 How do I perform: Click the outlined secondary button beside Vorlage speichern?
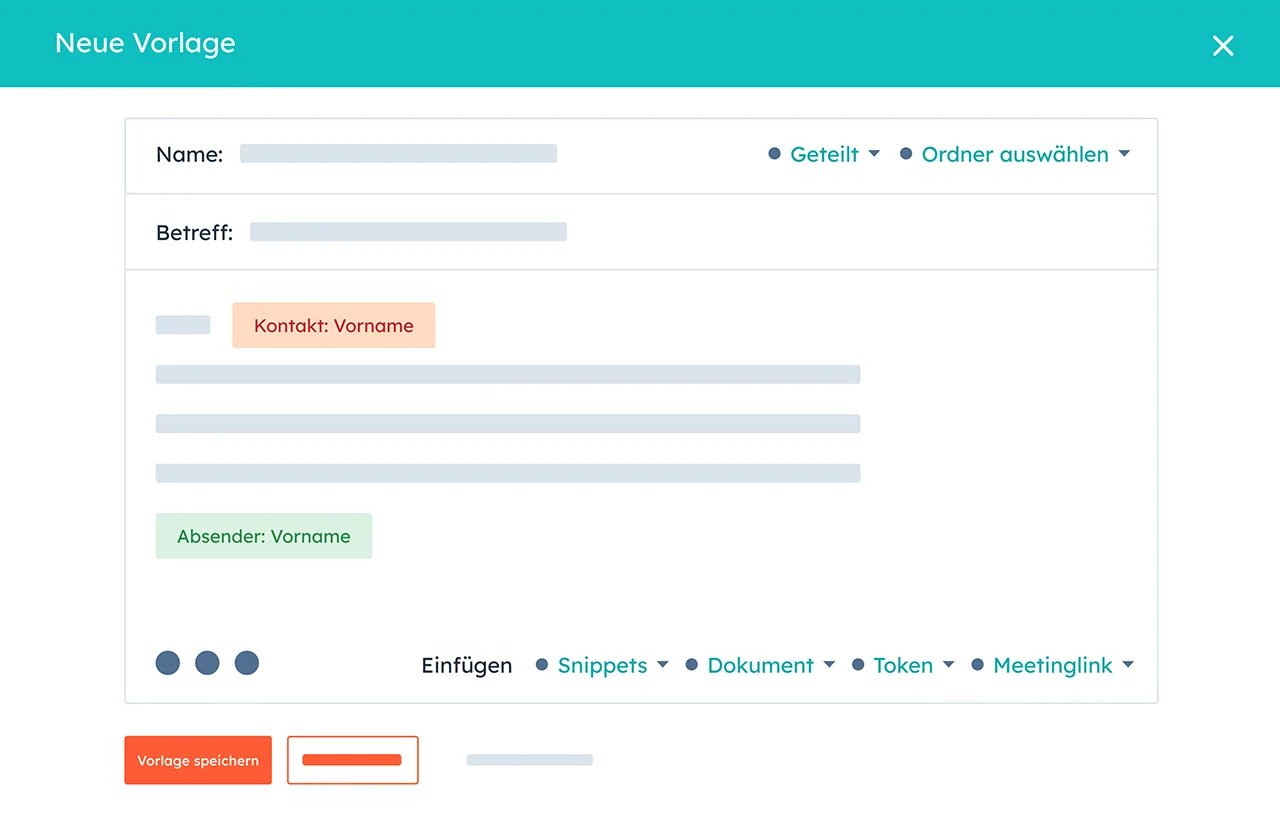(352, 760)
